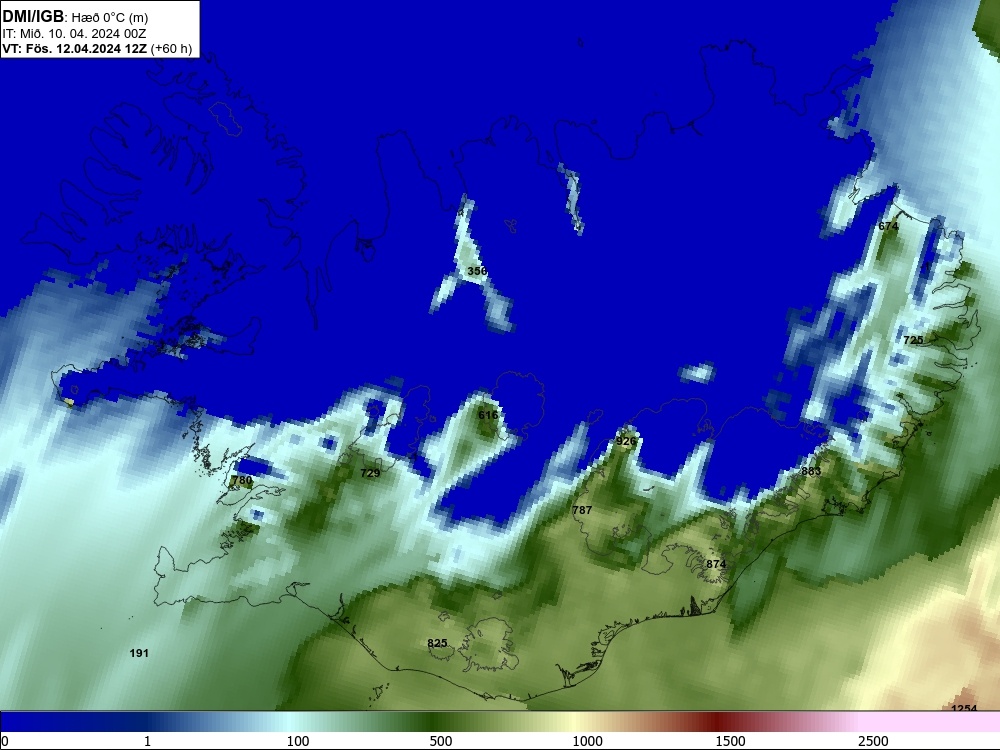Click the map value '674'

(888, 226)
